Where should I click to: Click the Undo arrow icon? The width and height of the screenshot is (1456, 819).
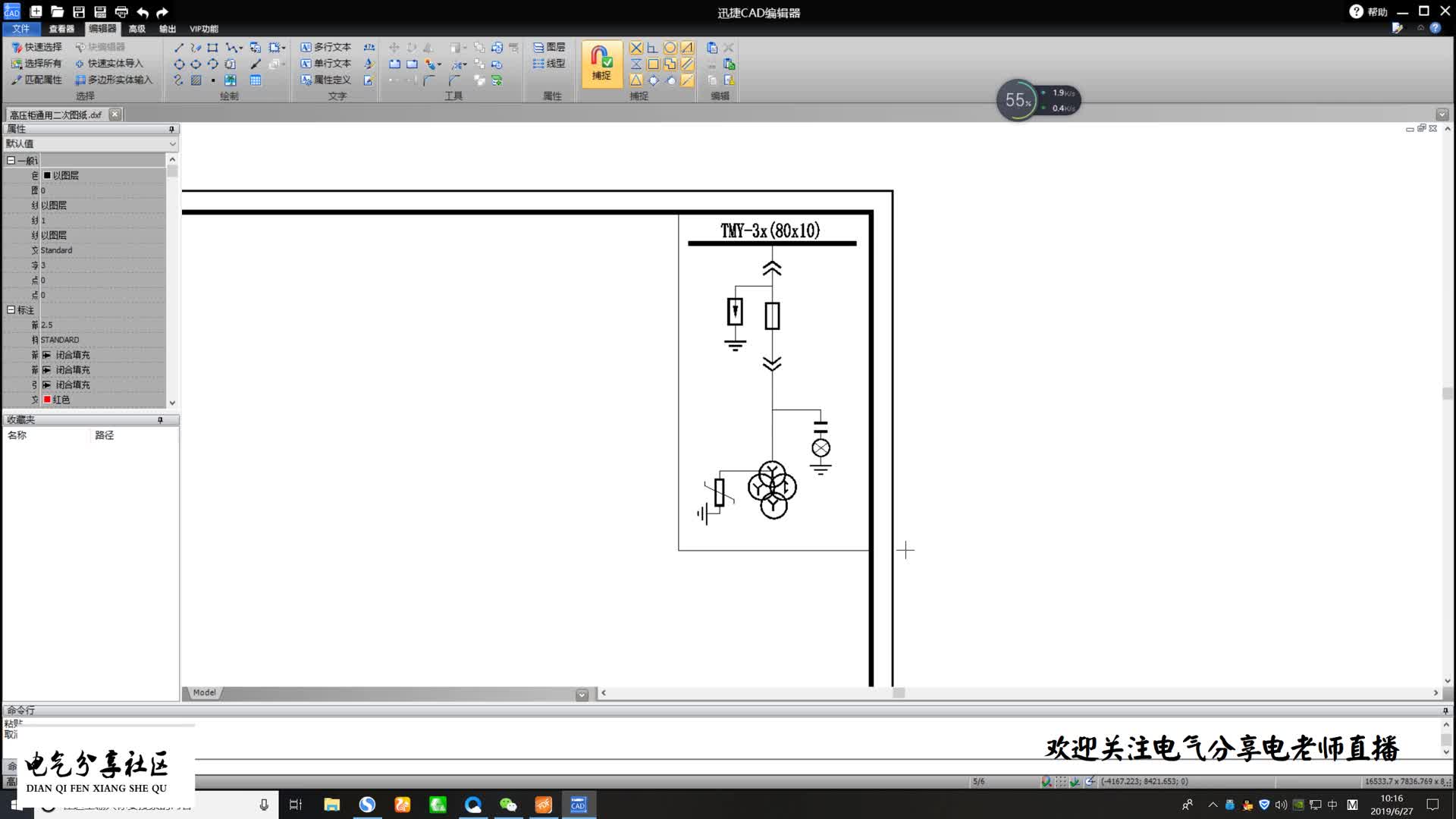pos(143,12)
